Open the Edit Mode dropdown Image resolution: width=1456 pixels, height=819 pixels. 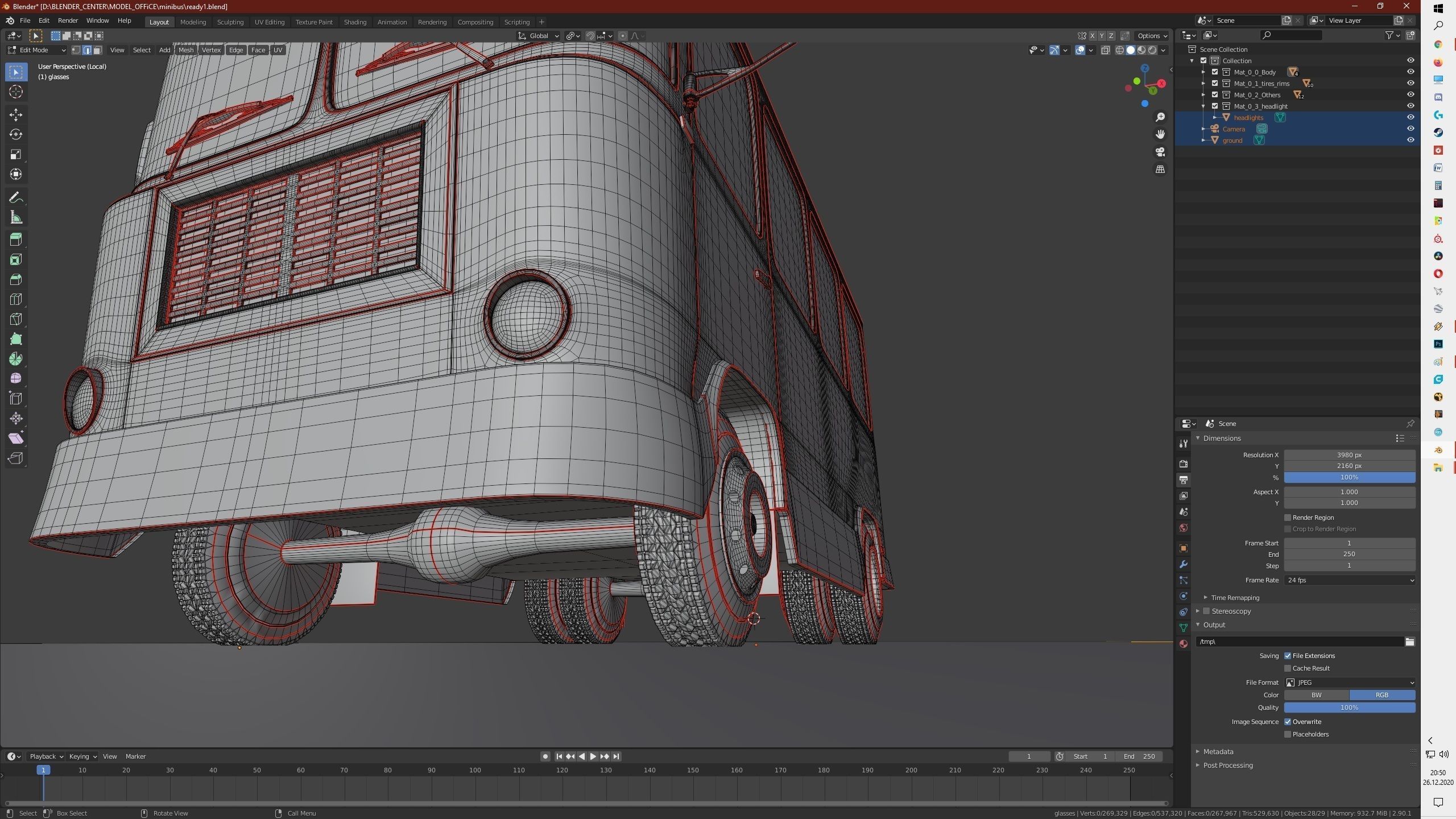(x=36, y=50)
